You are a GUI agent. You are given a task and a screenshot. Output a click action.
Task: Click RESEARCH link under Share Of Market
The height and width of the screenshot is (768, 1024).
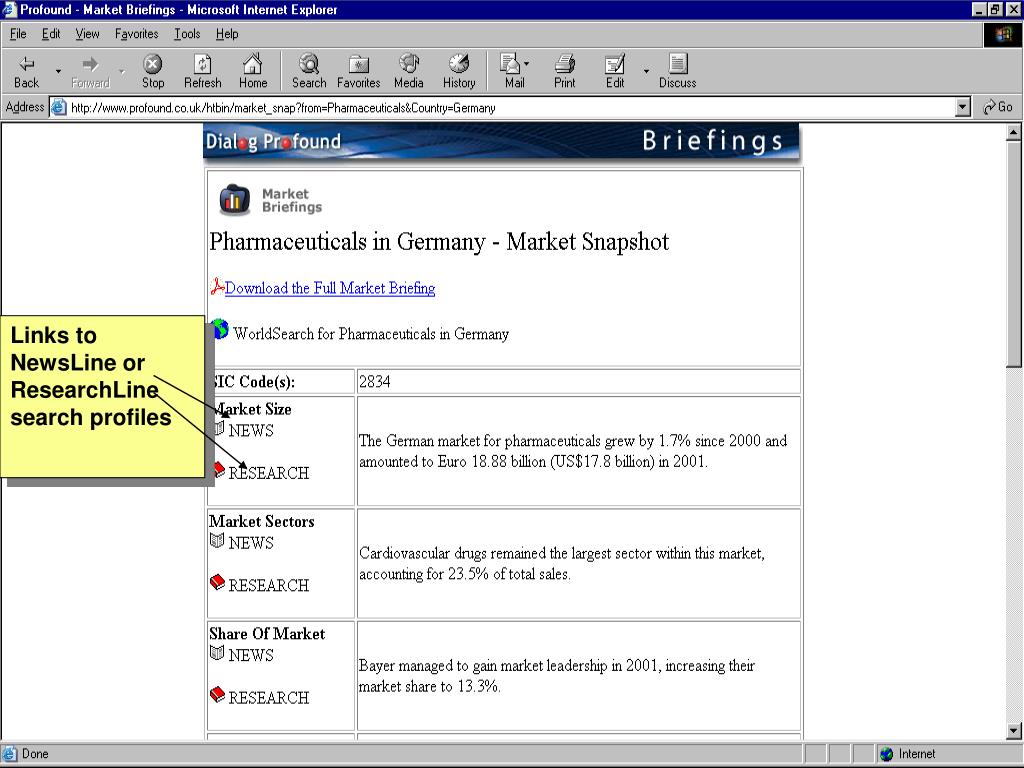coord(268,697)
